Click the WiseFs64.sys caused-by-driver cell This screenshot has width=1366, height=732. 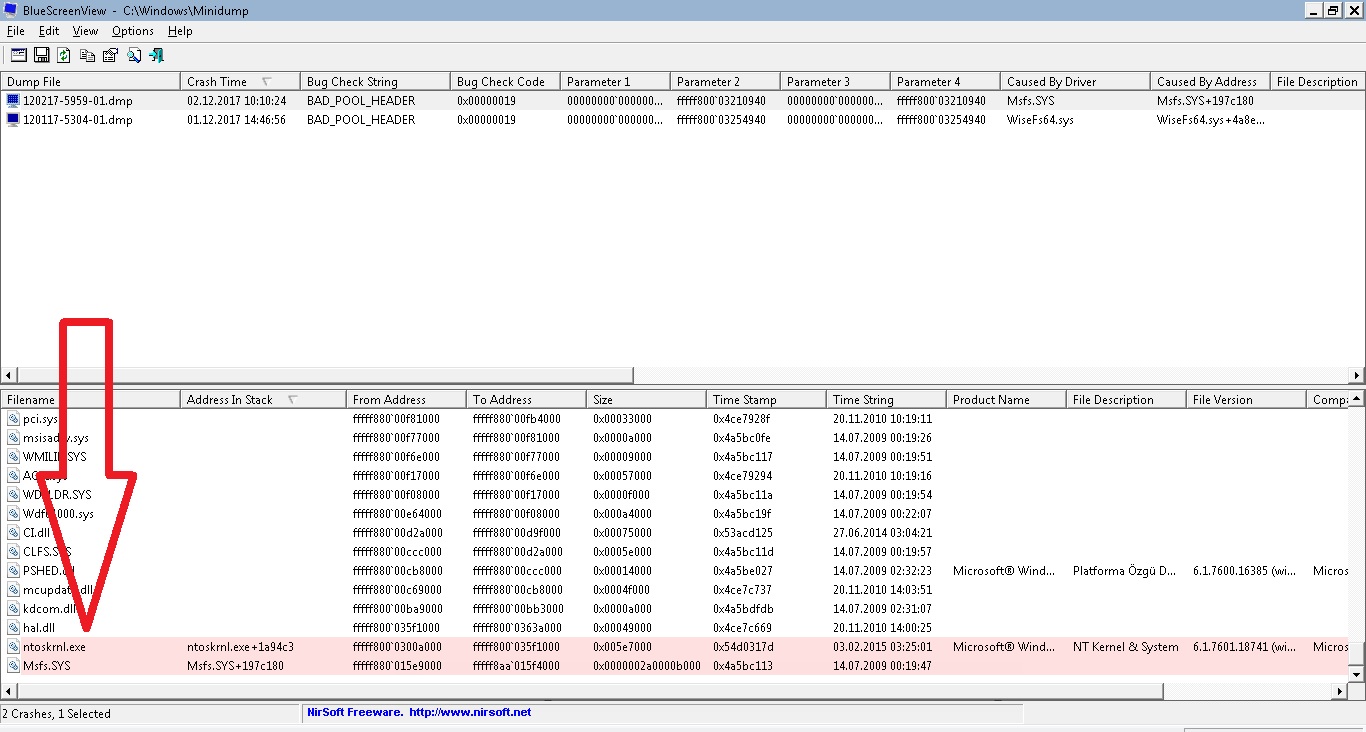coord(1040,120)
